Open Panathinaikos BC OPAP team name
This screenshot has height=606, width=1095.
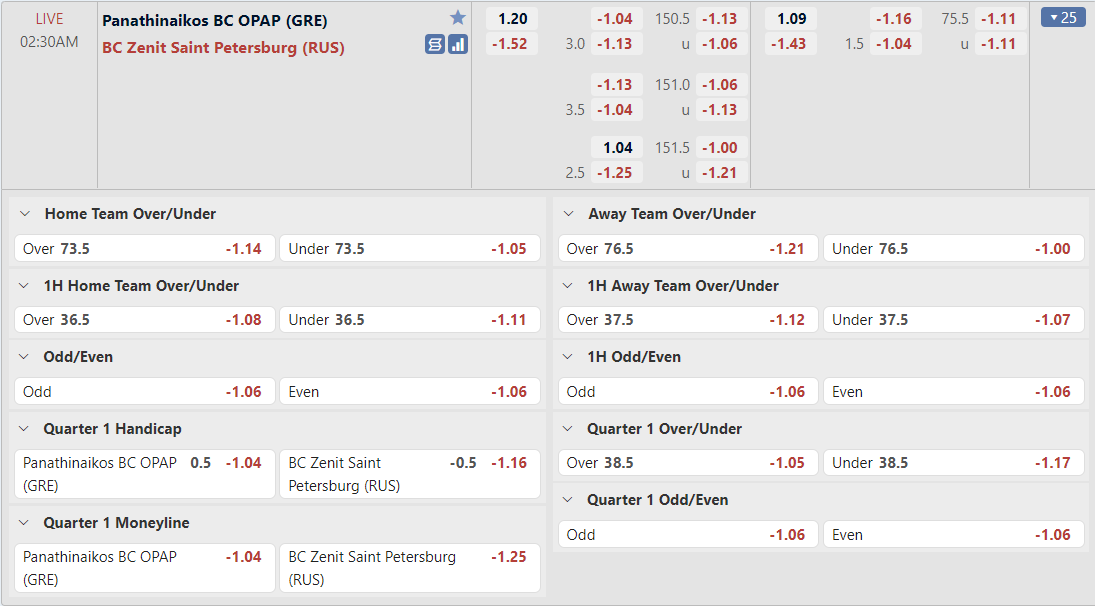(214, 20)
